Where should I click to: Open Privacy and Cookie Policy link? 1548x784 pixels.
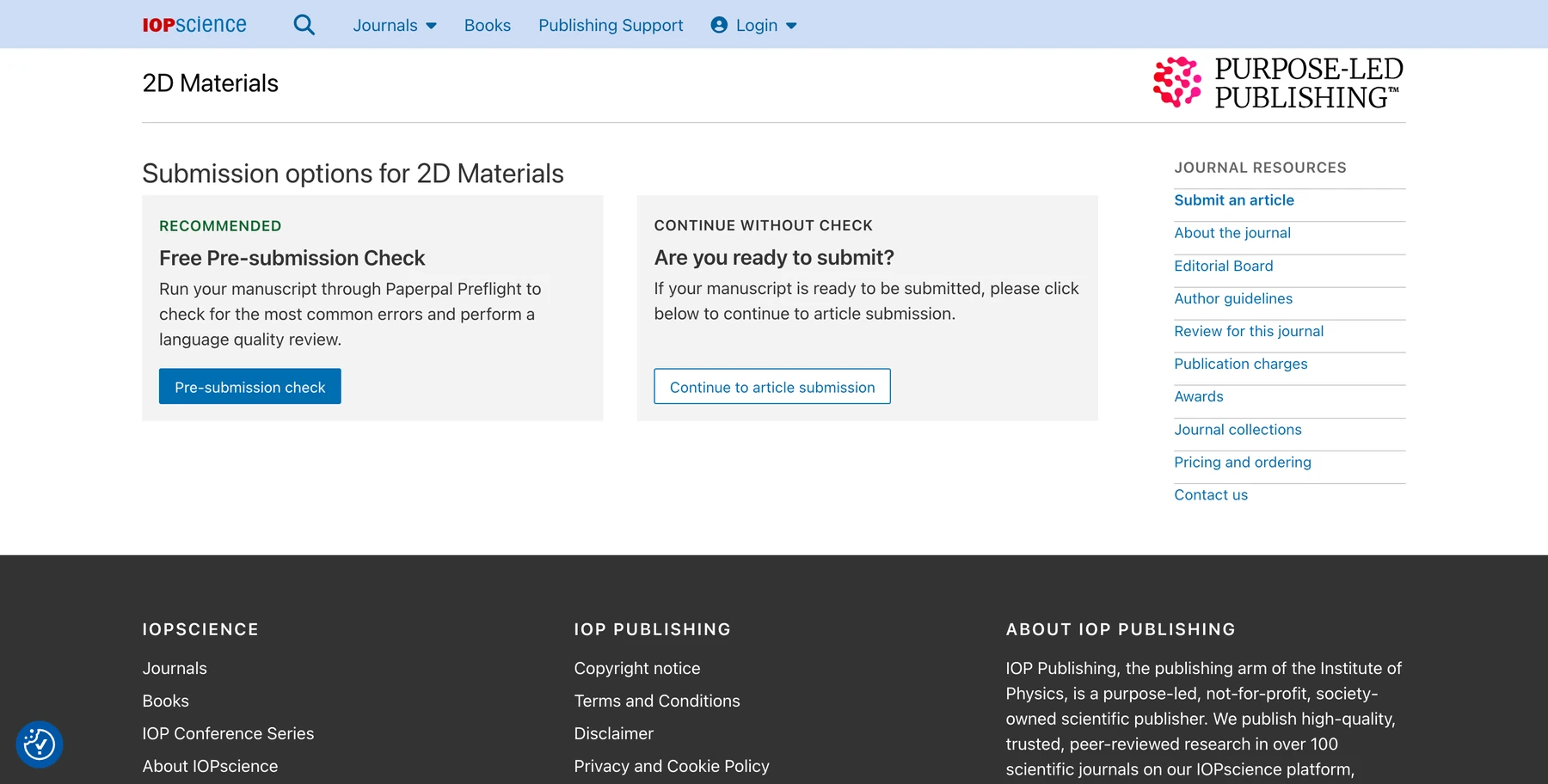pos(672,766)
